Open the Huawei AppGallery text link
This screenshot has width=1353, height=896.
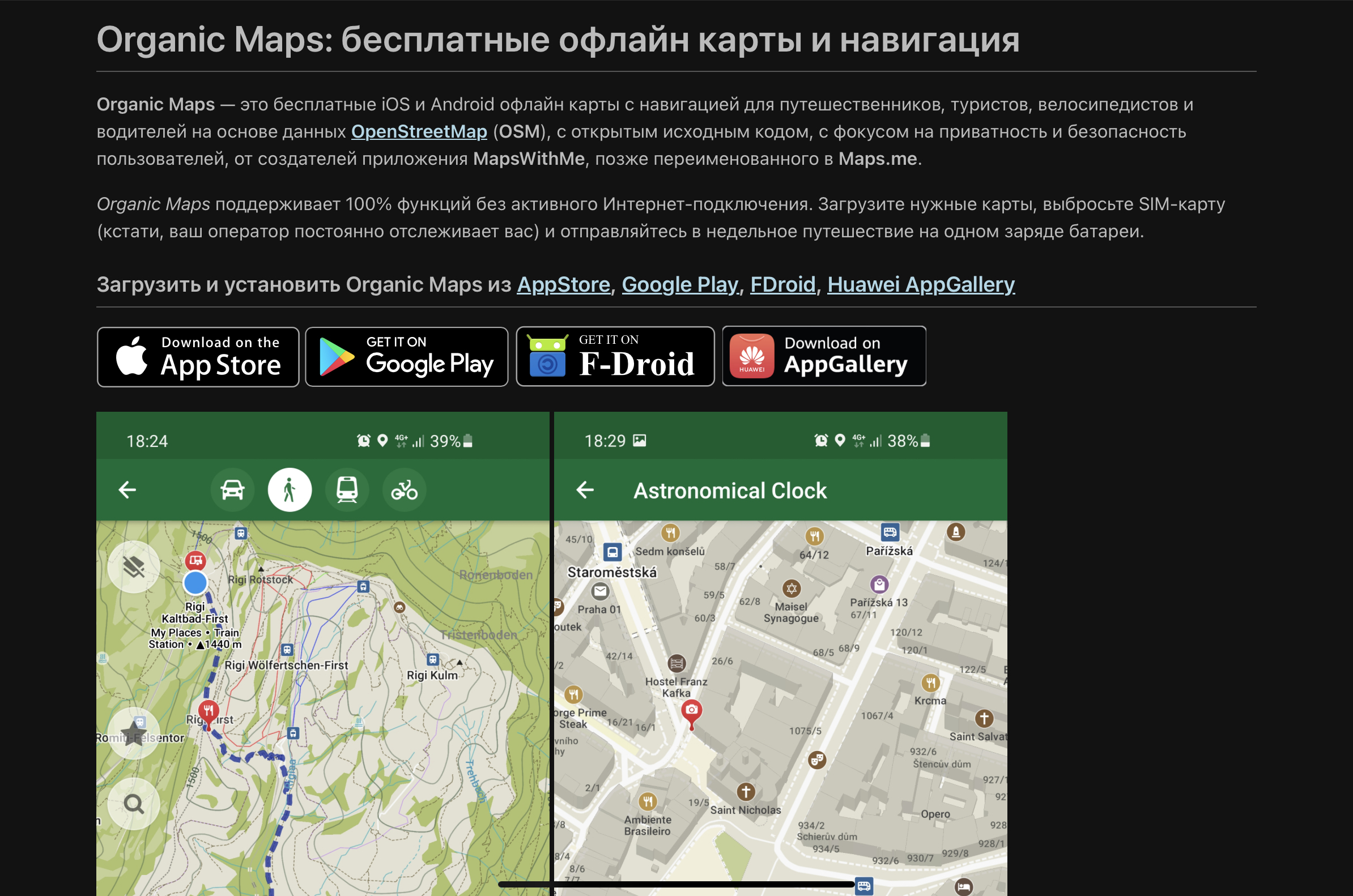pos(921,284)
